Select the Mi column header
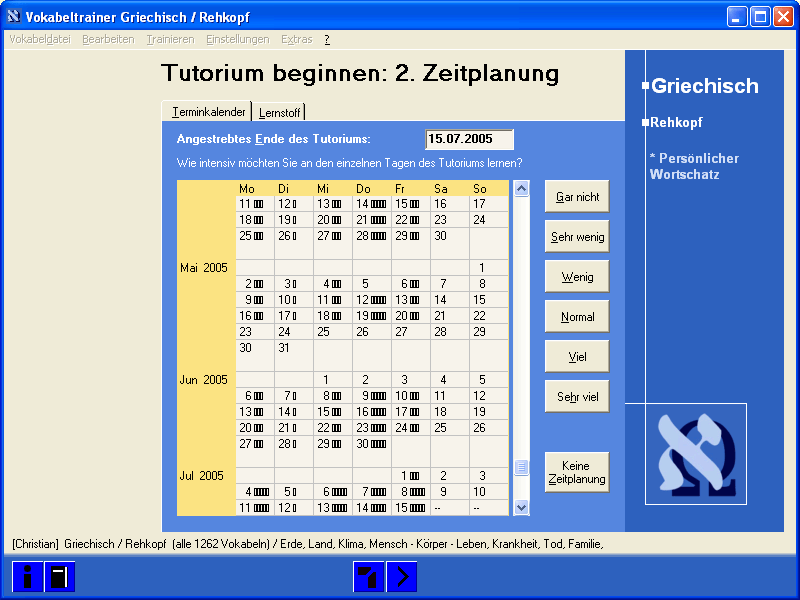This screenshot has width=800, height=600. pos(323,189)
